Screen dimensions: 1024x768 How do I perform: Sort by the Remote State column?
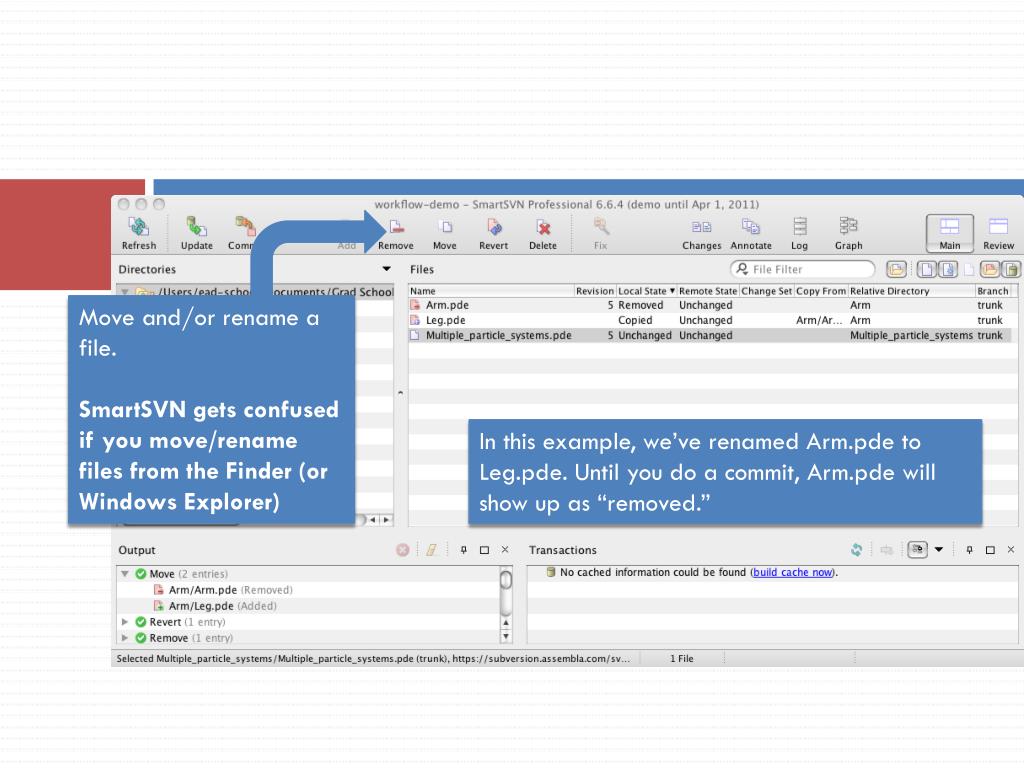[708, 291]
